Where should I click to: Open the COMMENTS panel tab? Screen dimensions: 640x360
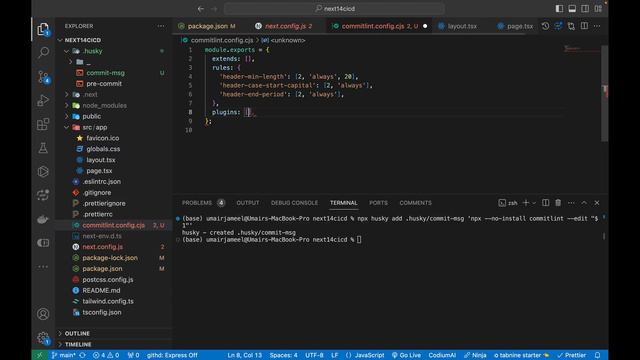(x=415, y=203)
